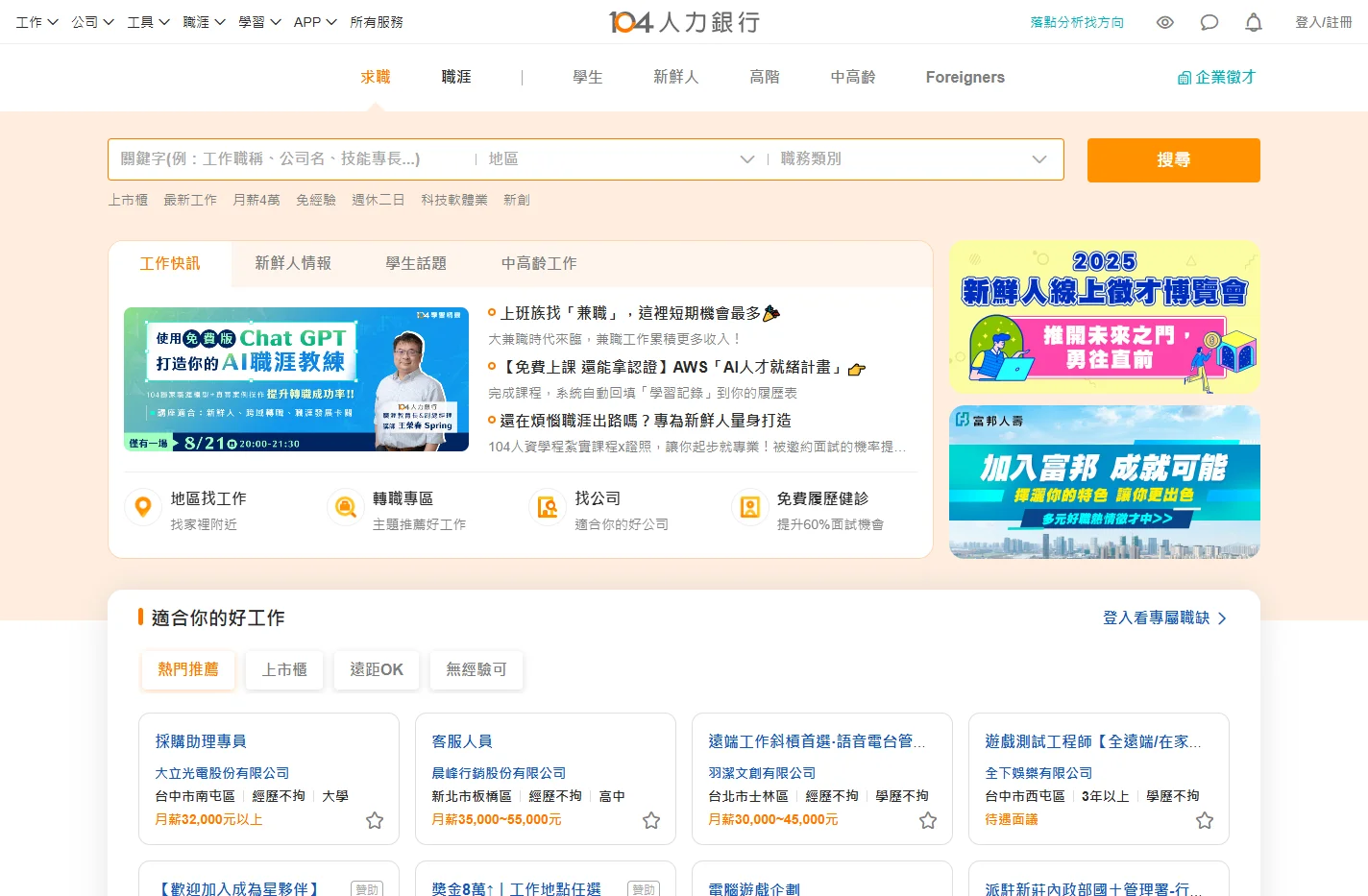The image size is (1368, 896).
Task: Open company 全下娛樂有限公司
Action: click(1038, 773)
